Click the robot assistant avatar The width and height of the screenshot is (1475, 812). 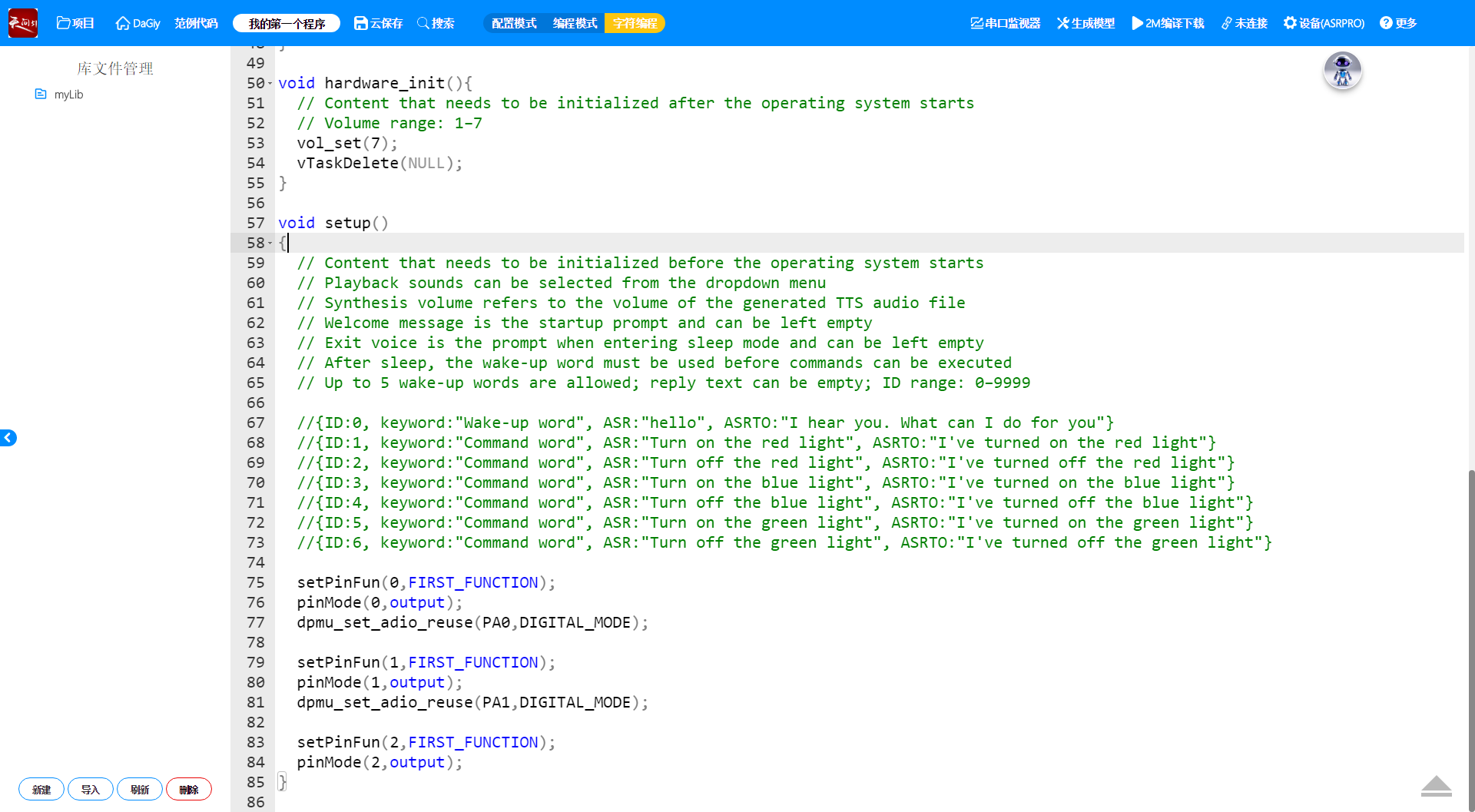coord(1342,71)
